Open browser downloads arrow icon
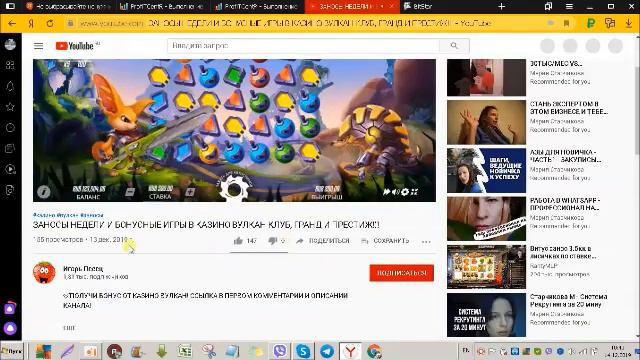 629,23
